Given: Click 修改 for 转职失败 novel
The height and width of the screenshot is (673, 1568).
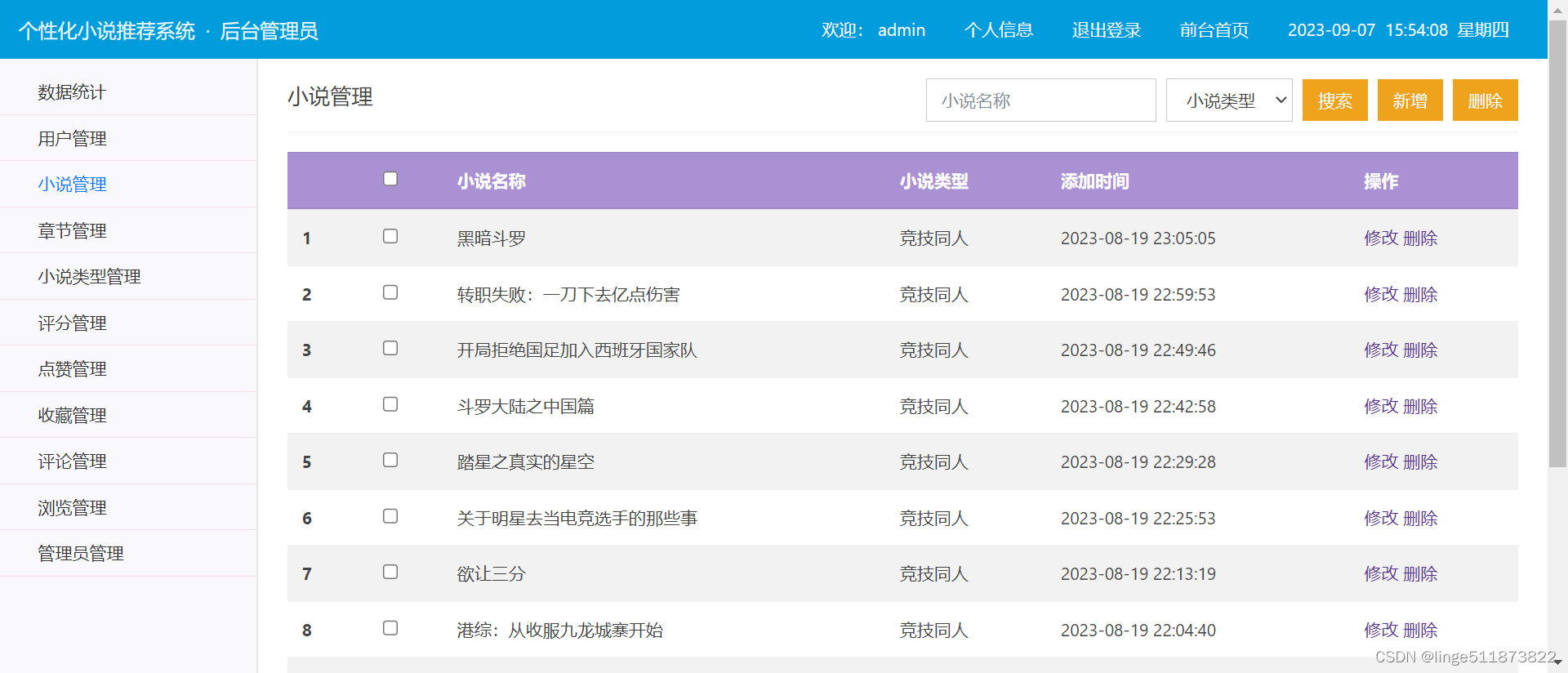Looking at the screenshot, I should [1381, 294].
